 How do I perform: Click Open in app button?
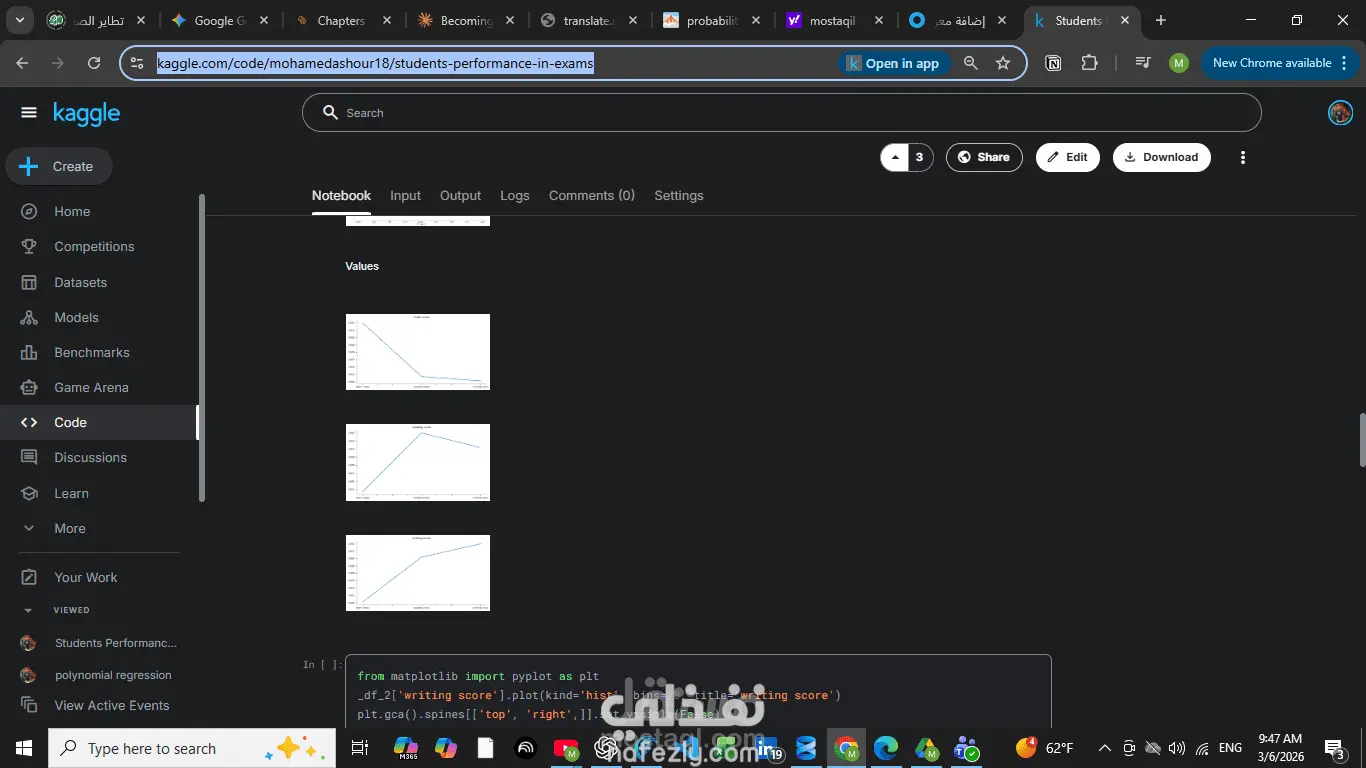tap(893, 63)
